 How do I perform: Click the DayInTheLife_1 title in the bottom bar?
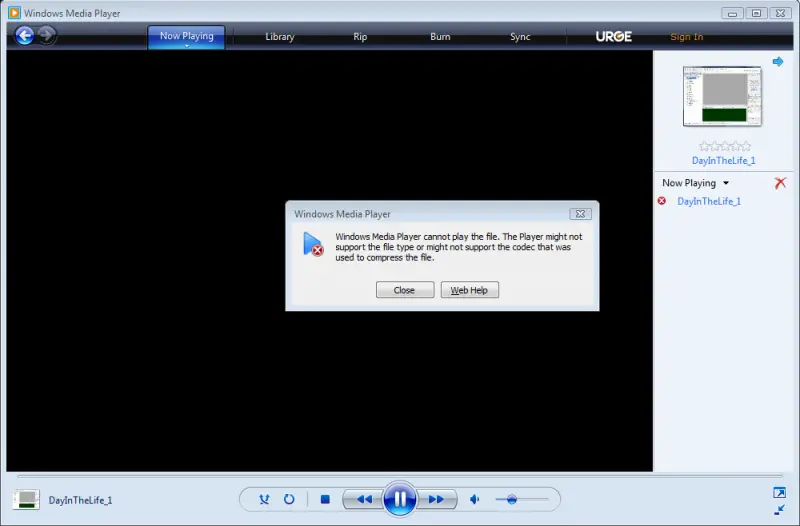tap(80, 500)
